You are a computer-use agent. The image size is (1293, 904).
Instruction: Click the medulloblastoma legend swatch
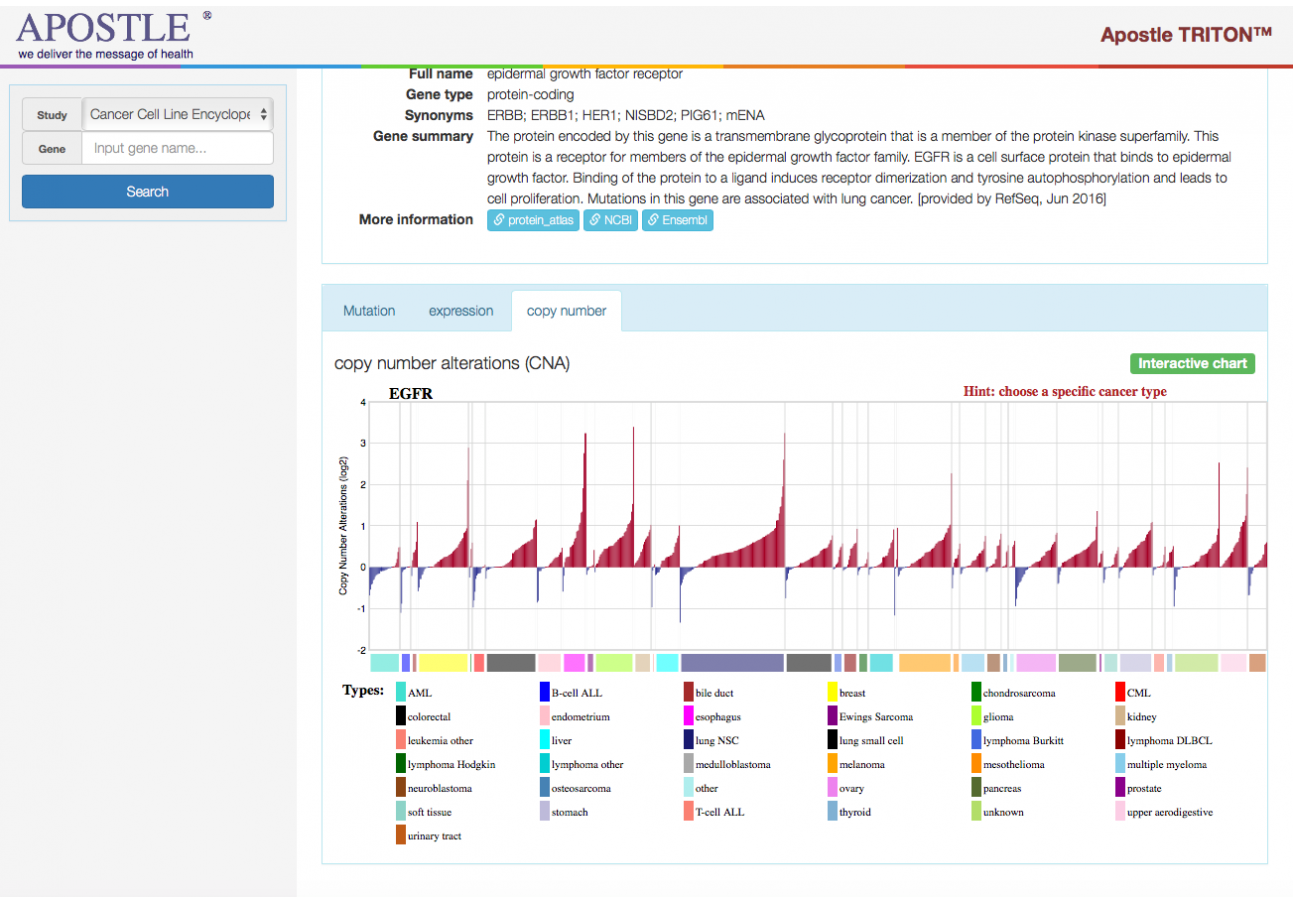(689, 764)
